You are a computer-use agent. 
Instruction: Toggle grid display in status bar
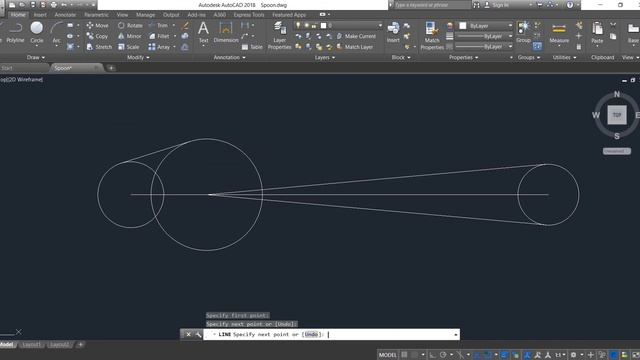(x=404, y=355)
